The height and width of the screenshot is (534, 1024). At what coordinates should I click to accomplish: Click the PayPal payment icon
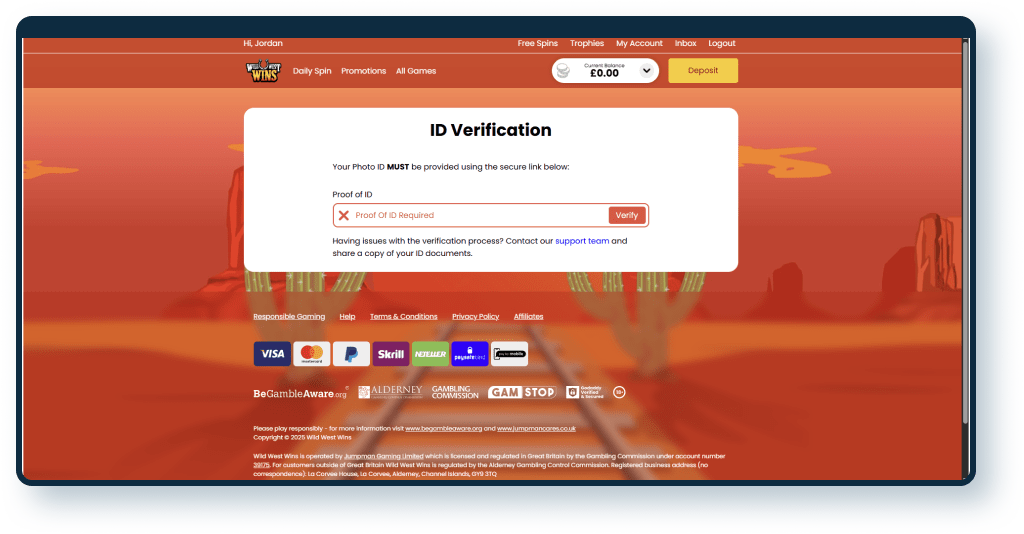(351, 354)
